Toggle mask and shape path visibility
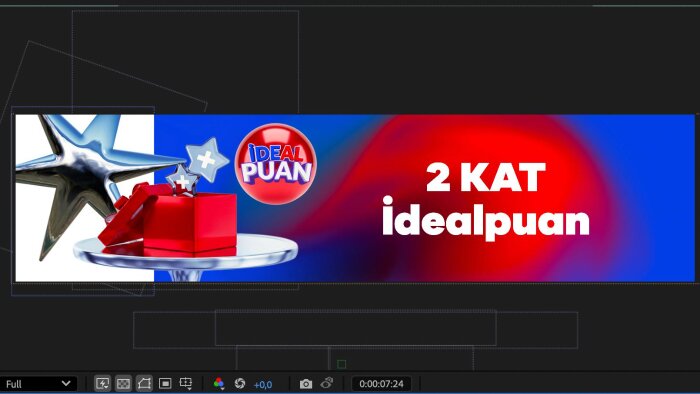 point(144,384)
